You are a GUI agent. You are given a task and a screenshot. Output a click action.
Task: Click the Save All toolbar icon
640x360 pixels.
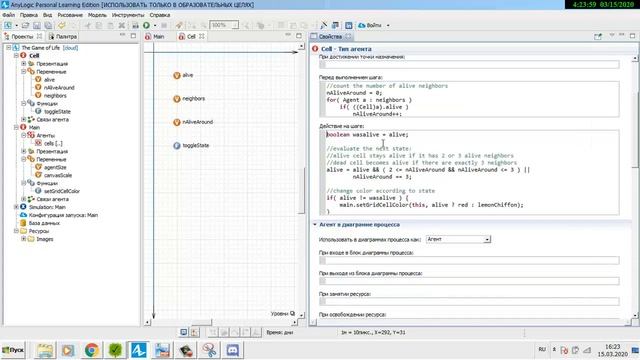point(48,25)
